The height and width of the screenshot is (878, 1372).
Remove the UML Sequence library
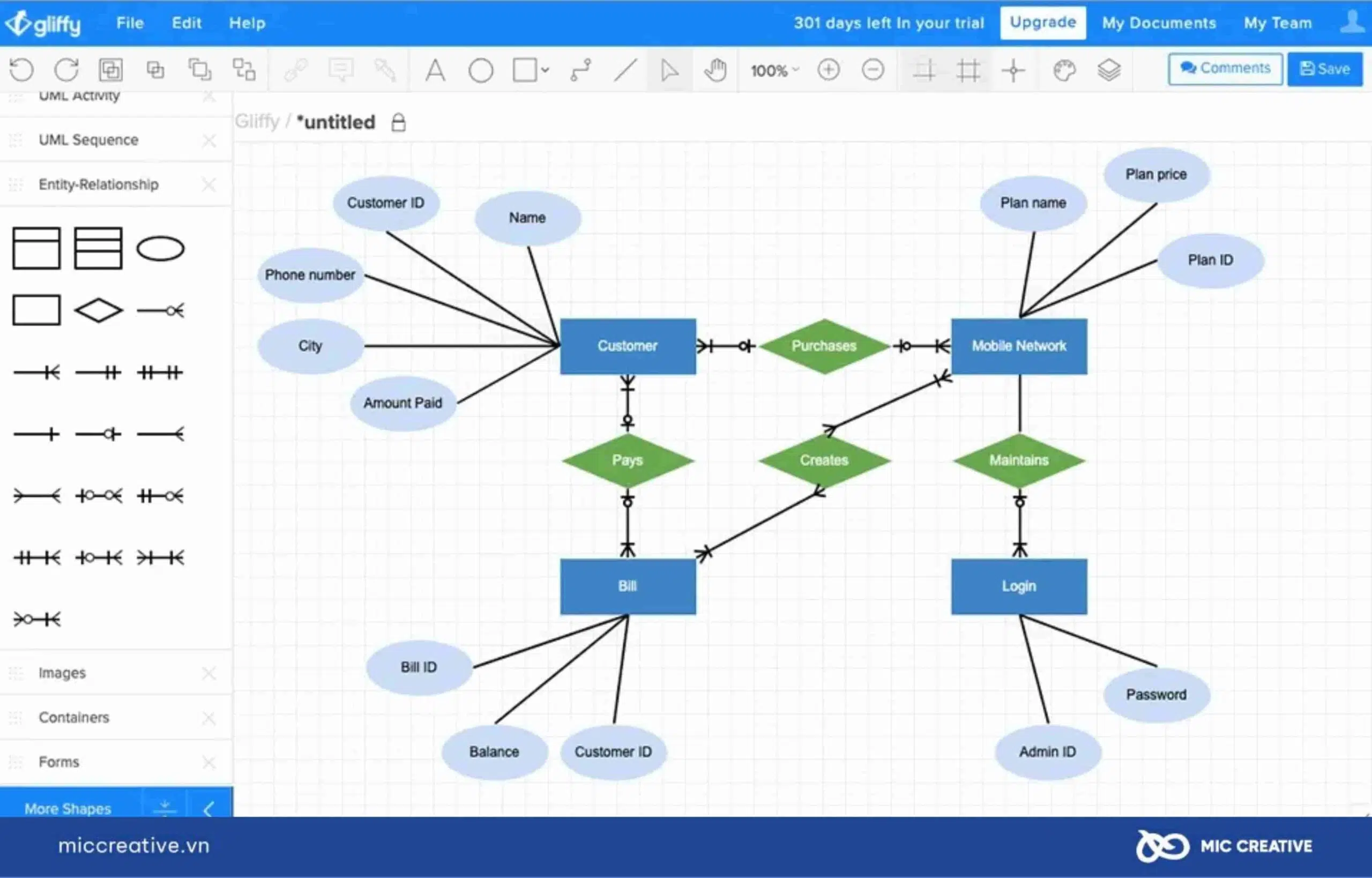pyautogui.click(x=209, y=140)
